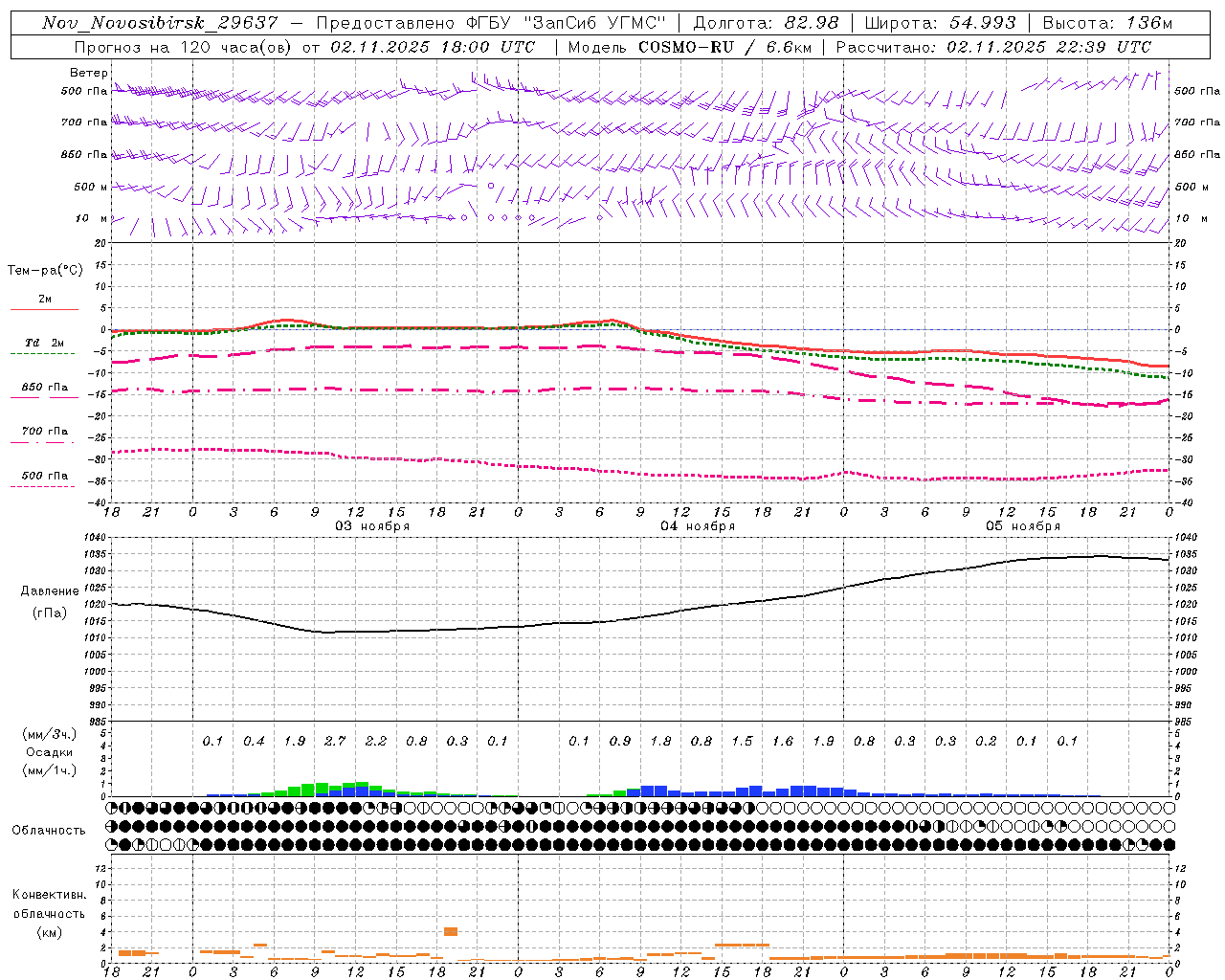The height and width of the screenshot is (980, 1225).
Task: Click the (мм/1ч.) precipitation unit label
Action: point(50,771)
